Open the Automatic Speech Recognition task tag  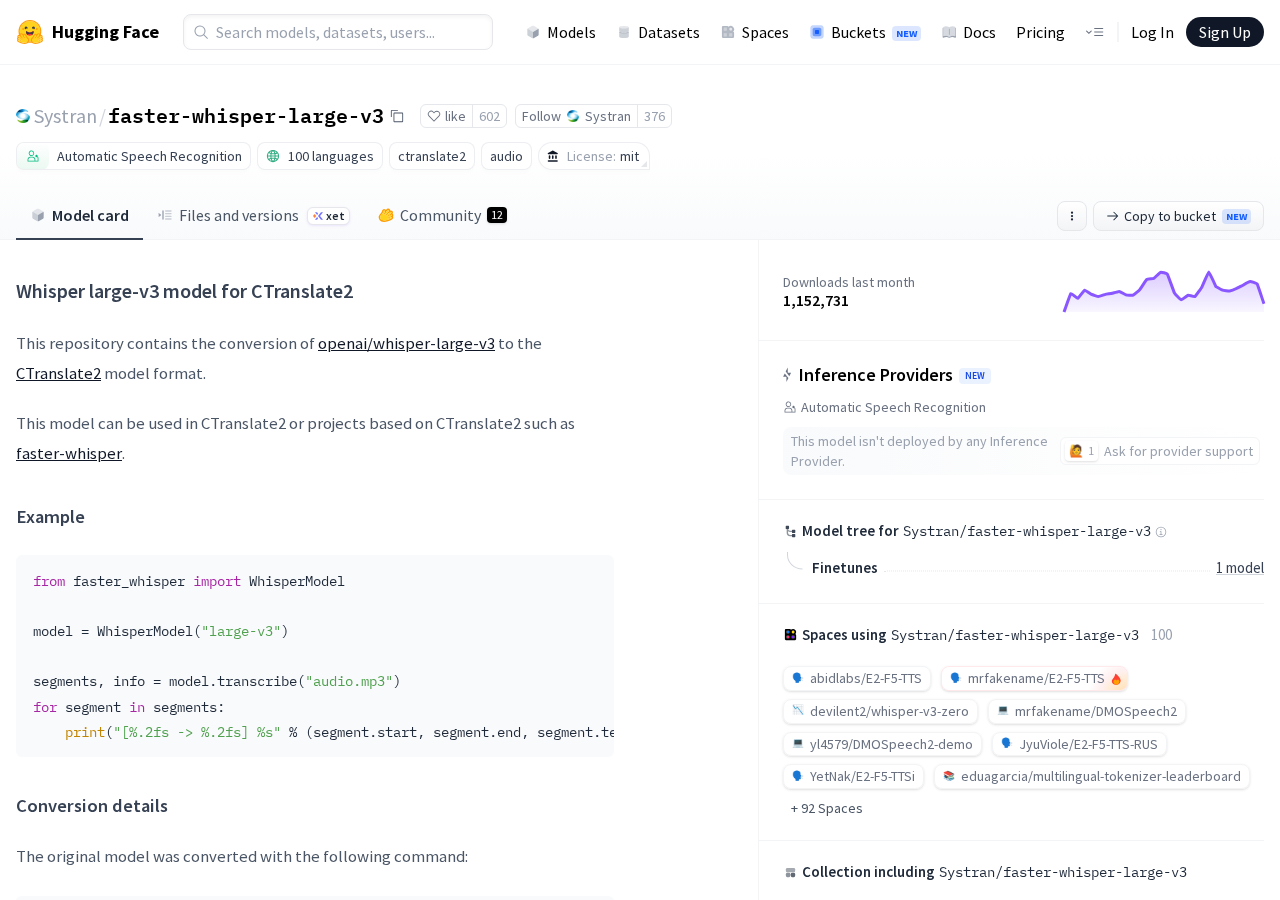pyautogui.click(x=134, y=156)
